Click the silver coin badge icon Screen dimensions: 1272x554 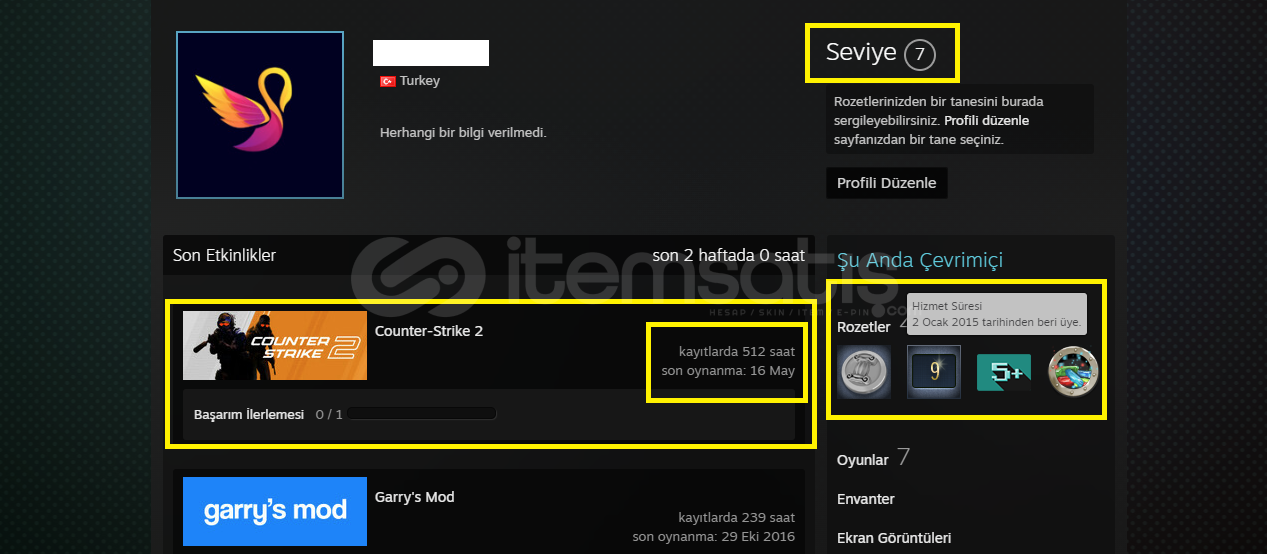click(863, 372)
